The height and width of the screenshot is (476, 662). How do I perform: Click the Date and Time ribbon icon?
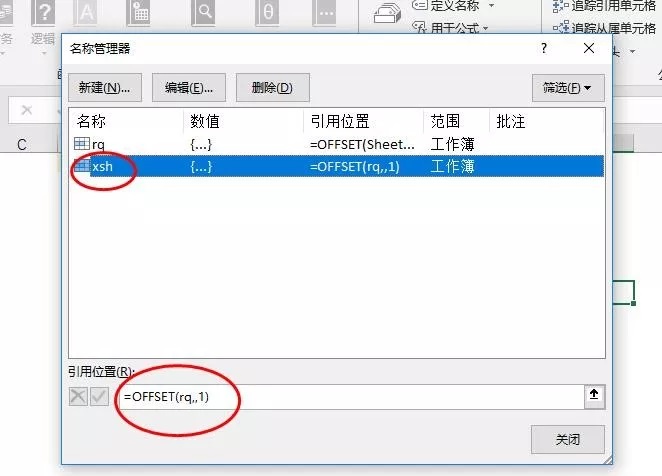[x=139, y=13]
